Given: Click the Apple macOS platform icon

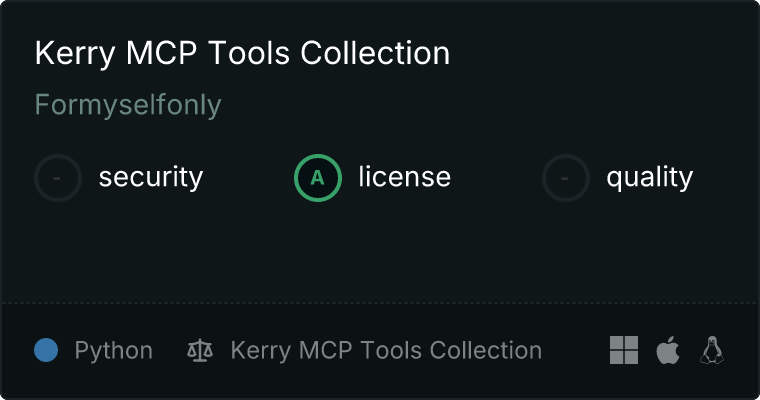Looking at the screenshot, I should (668, 350).
